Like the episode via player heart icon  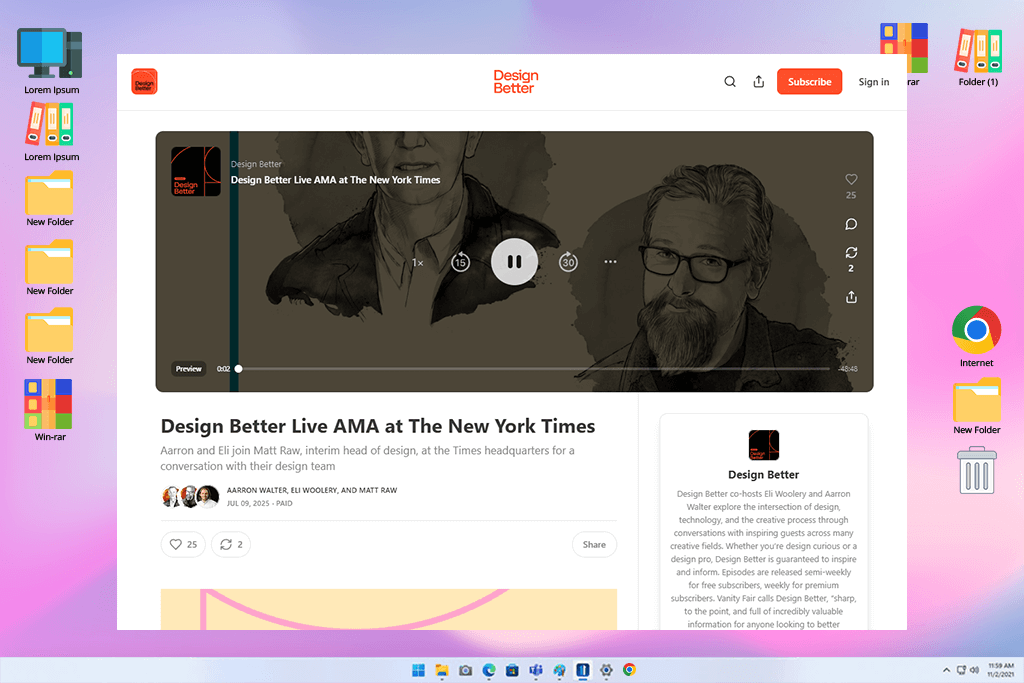coord(851,180)
